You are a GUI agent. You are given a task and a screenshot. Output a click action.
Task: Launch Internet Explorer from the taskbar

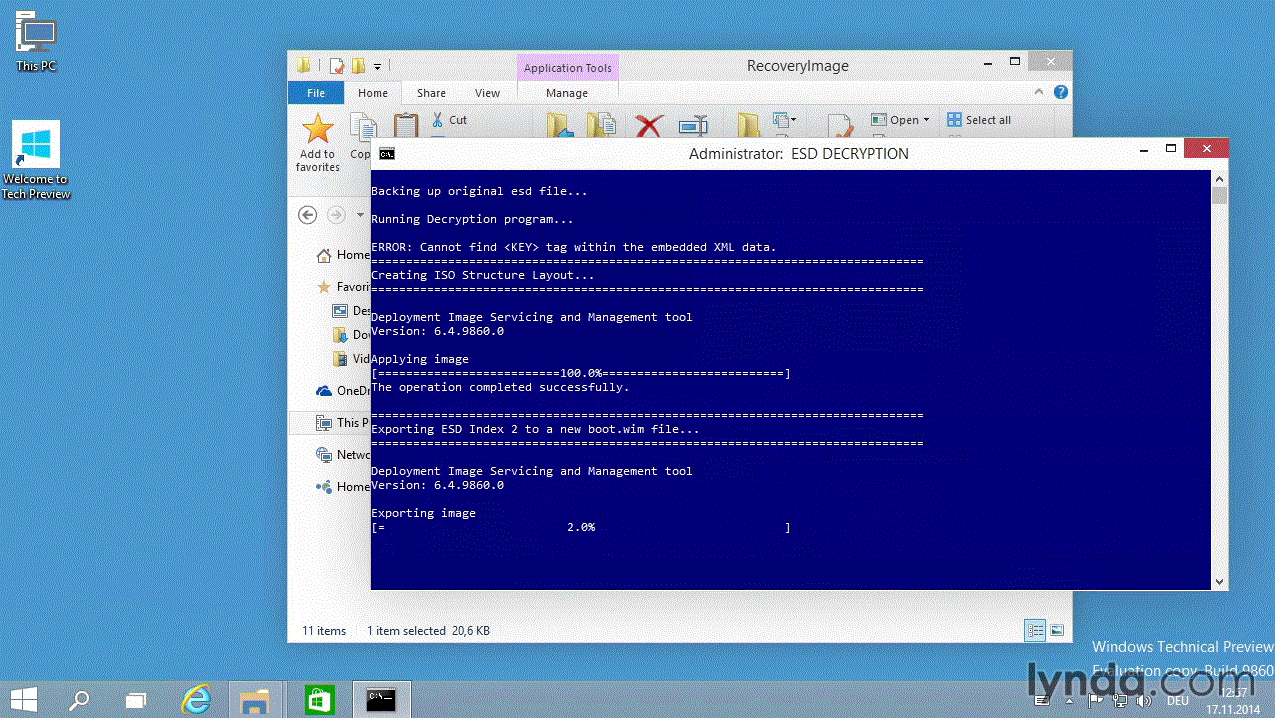[195, 700]
